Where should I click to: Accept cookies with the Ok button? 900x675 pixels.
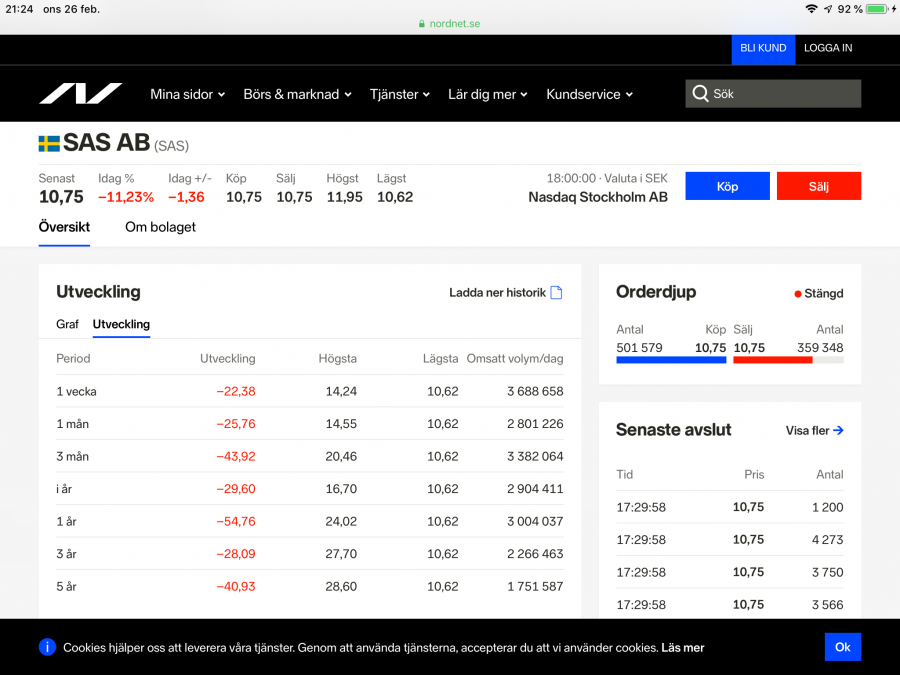(842, 647)
